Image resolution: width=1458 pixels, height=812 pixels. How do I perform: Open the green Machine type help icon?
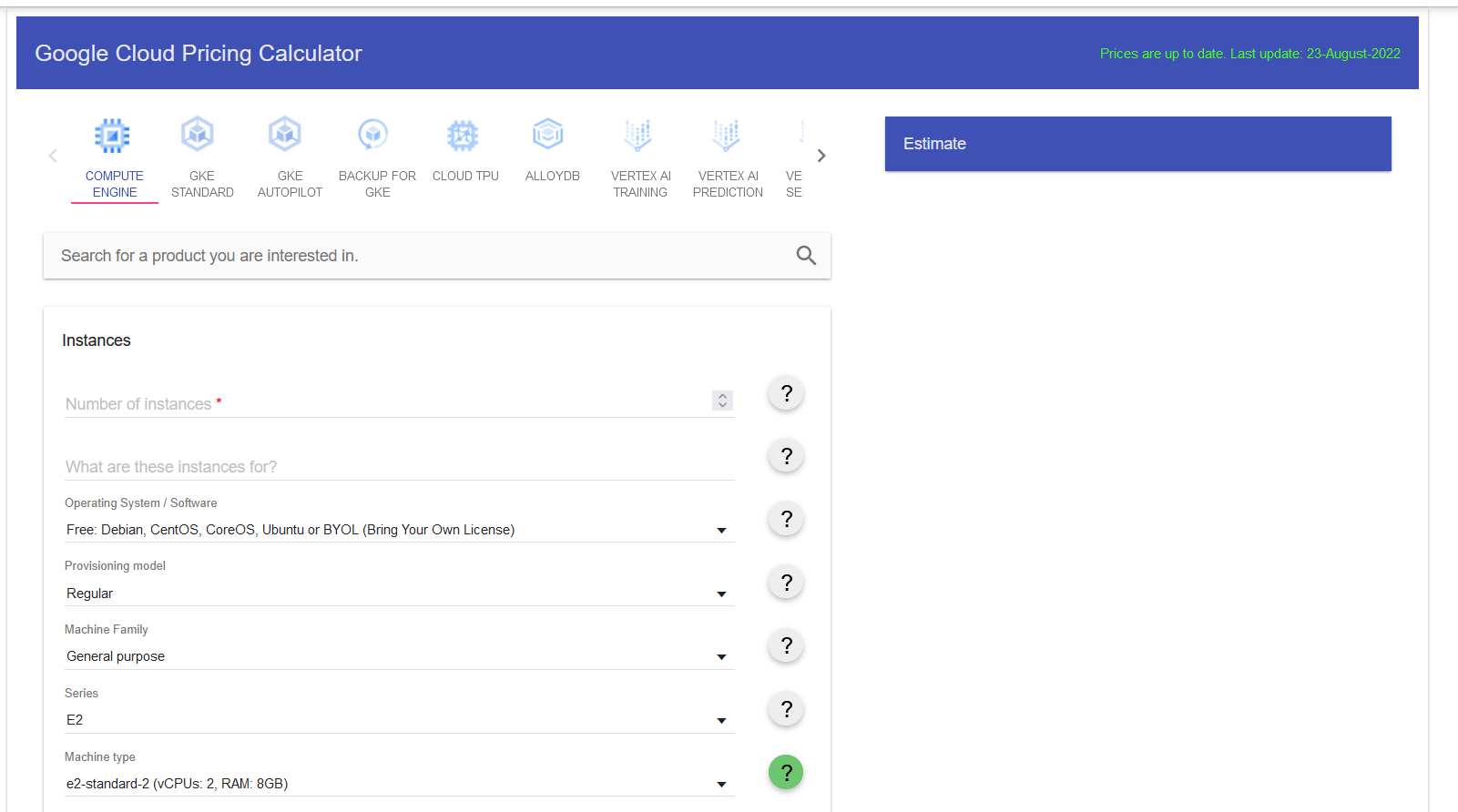pyautogui.click(x=786, y=773)
